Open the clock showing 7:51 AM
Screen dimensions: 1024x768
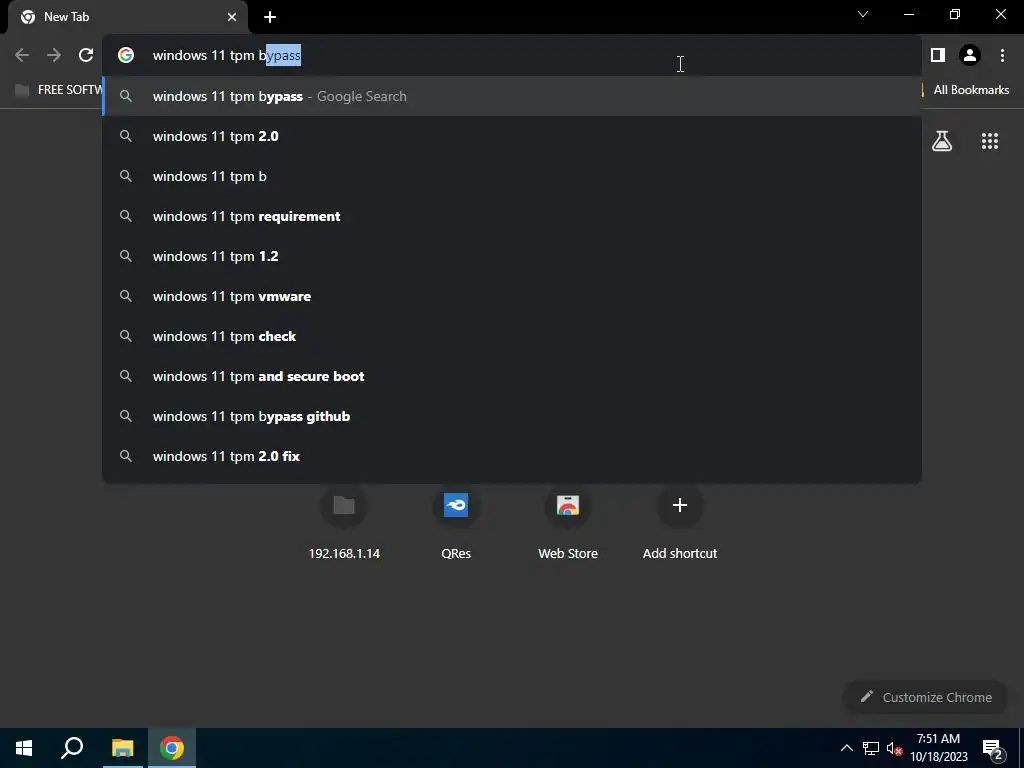click(938, 748)
